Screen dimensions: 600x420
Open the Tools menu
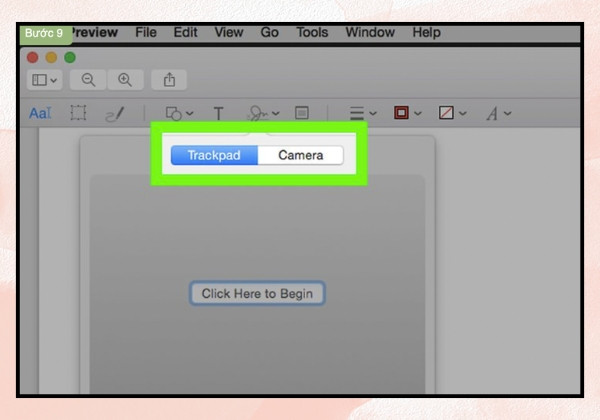(x=312, y=33)
